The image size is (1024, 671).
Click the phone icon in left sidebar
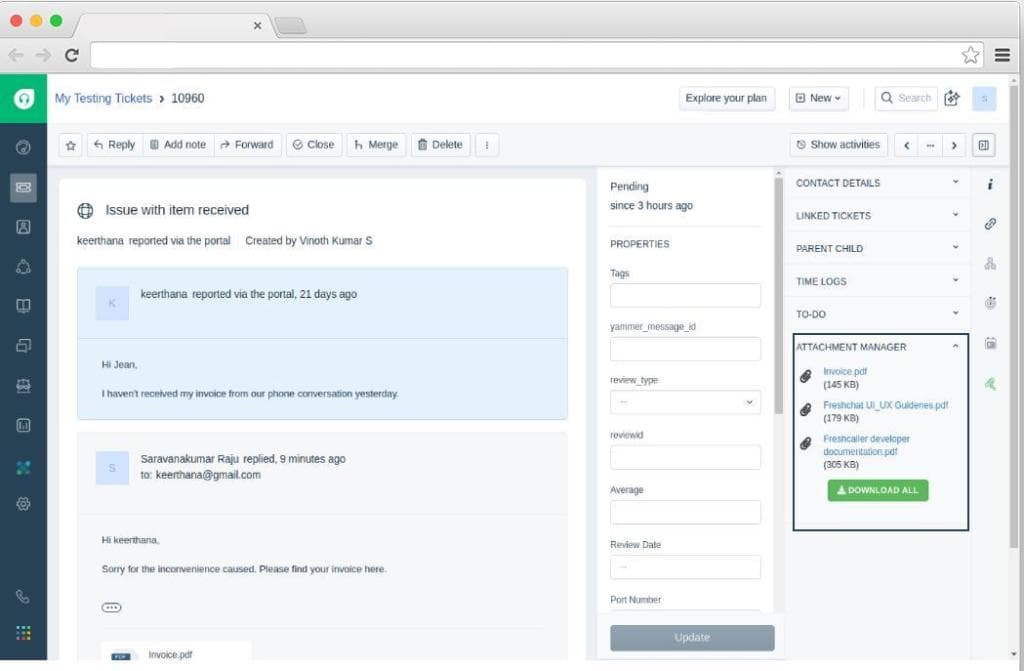pos(24,596)
